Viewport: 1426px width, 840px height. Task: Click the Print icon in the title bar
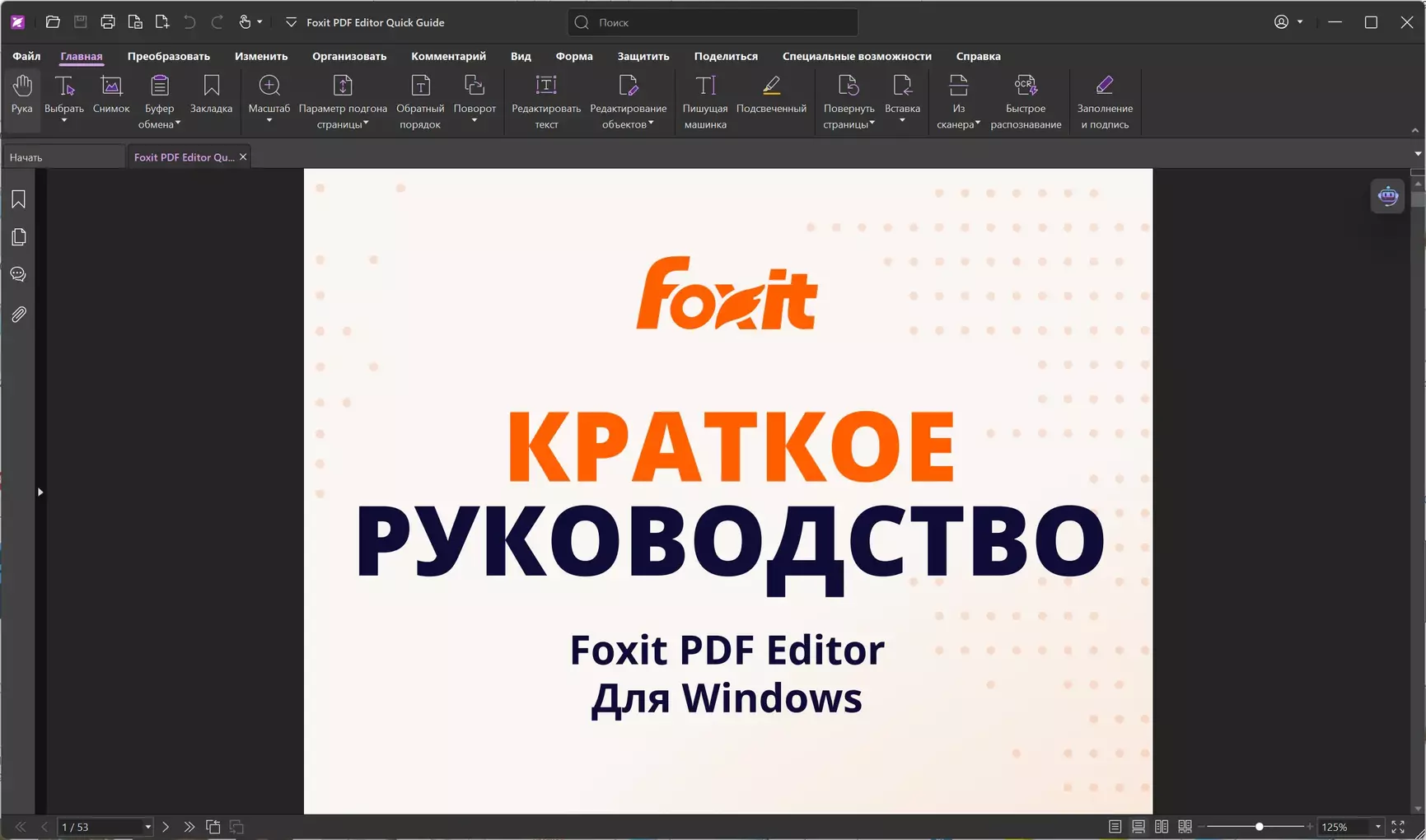108,22
